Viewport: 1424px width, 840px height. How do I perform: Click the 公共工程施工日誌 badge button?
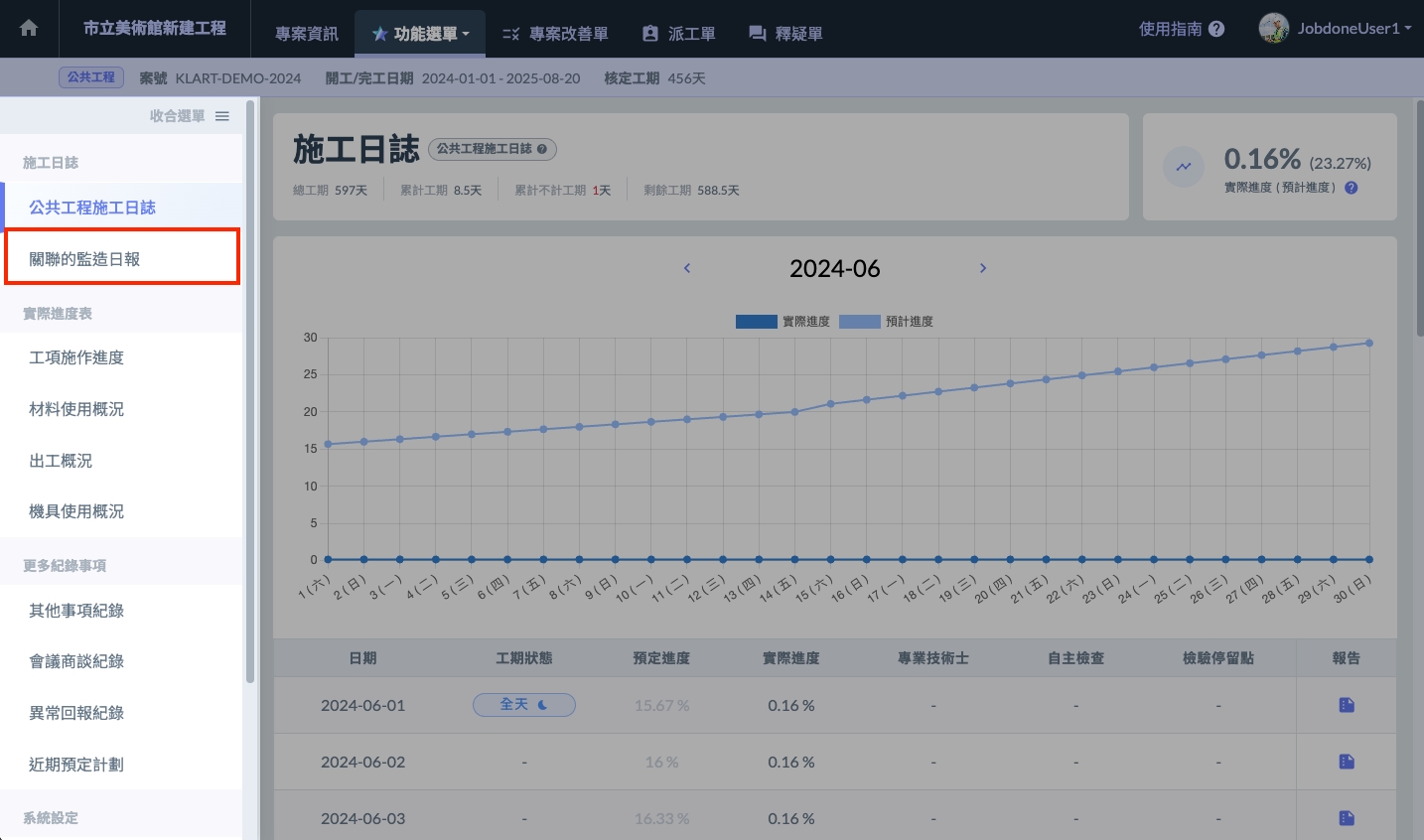pyautogui.click(x=492, y=149)
